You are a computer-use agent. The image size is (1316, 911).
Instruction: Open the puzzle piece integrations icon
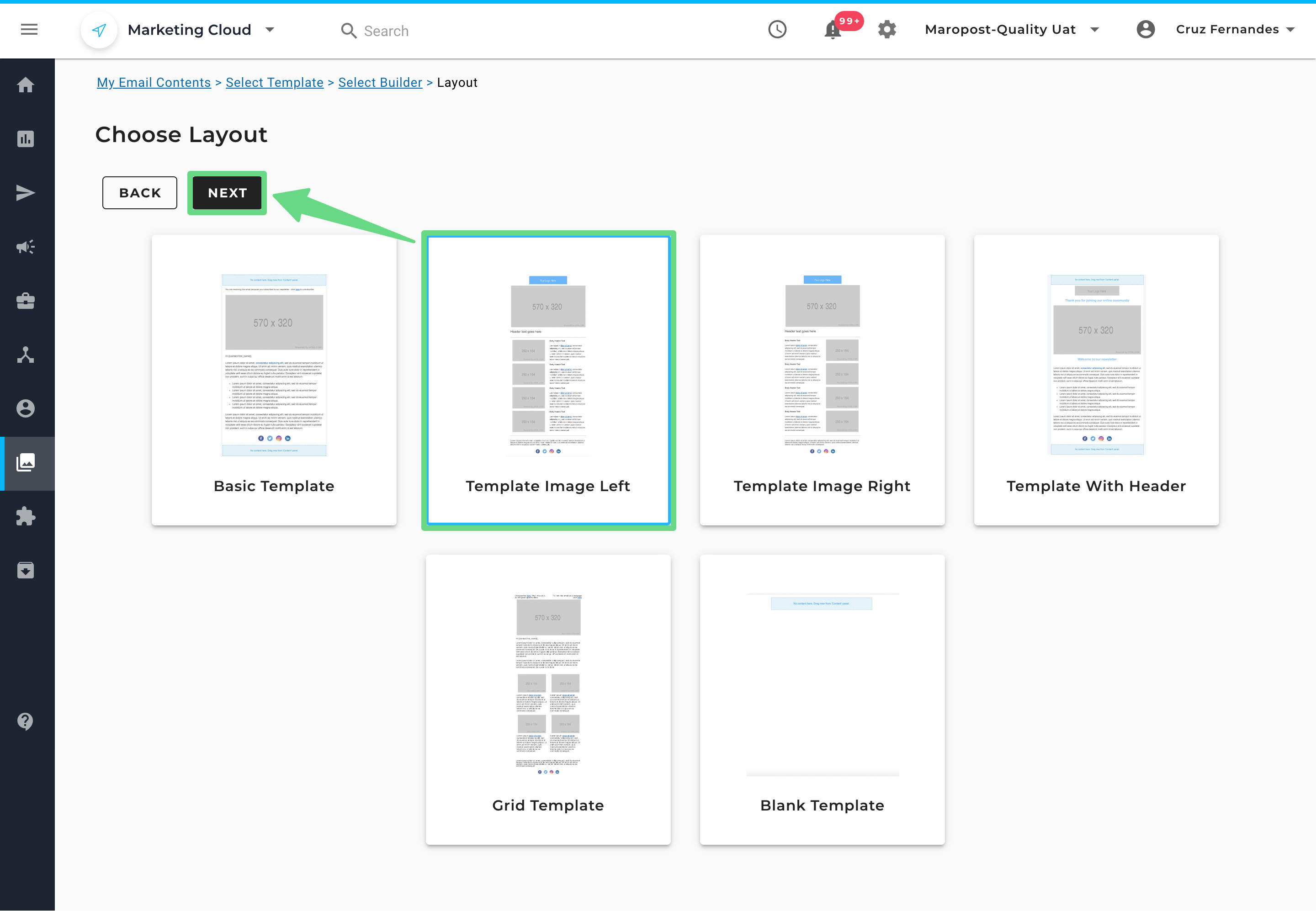26,517
